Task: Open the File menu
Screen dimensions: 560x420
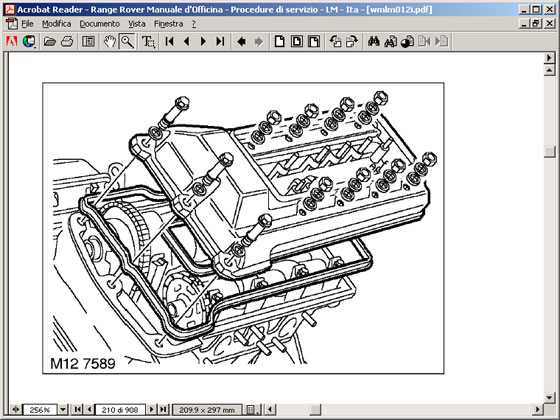Action: coord(27,24)
